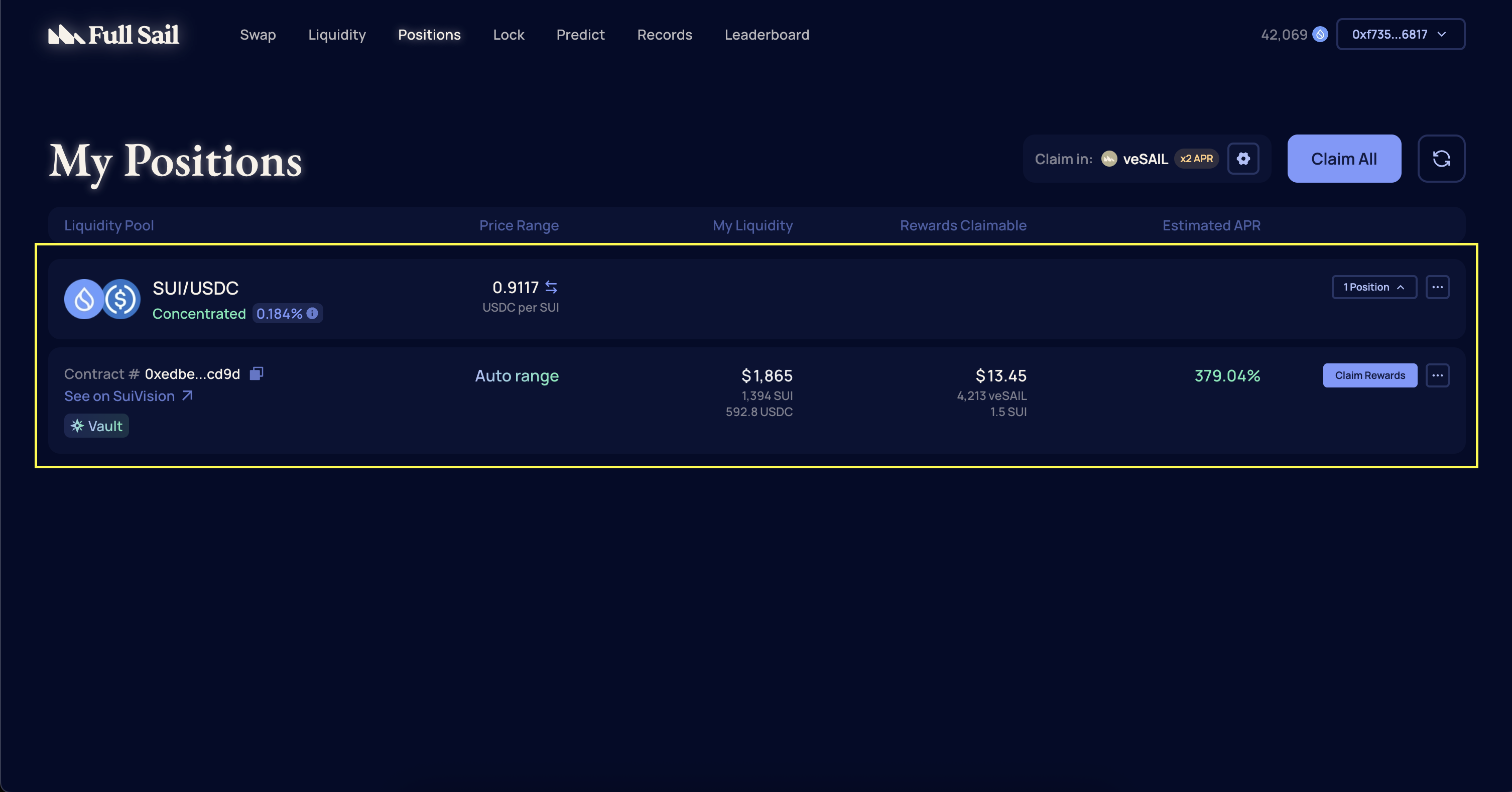
Task: Click the Full Sail logo
Action: pos(113,35)
